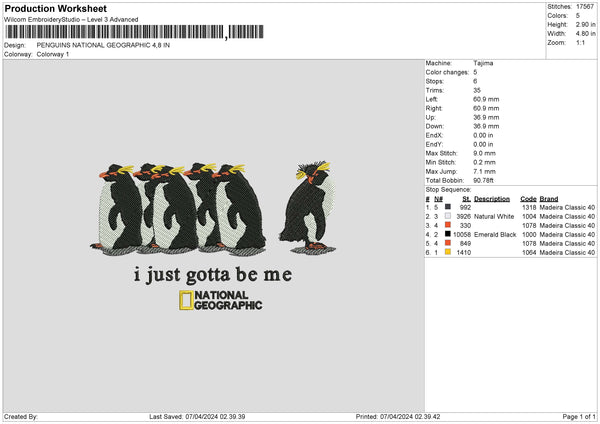Click the group of five penguins
The width and height of the screenshot is (600, 424).
[178, 210]
